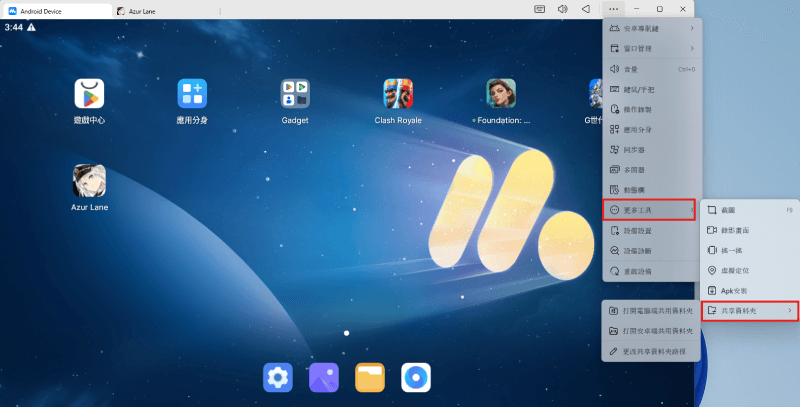
Task: Choose 錄影畫面 screen recording option
Action: tap(749, 230)
